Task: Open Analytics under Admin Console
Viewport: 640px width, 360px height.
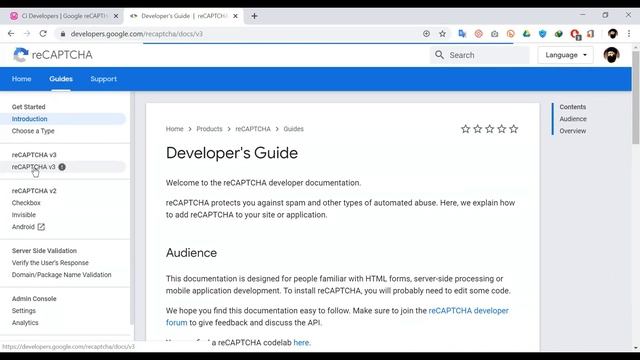Action: 25,322
